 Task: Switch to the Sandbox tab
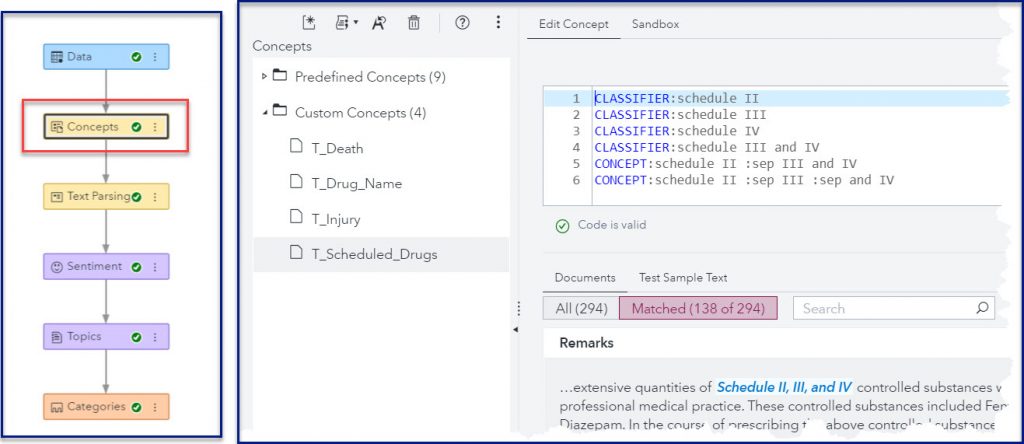pyautogui.click(x=656, y=24)
